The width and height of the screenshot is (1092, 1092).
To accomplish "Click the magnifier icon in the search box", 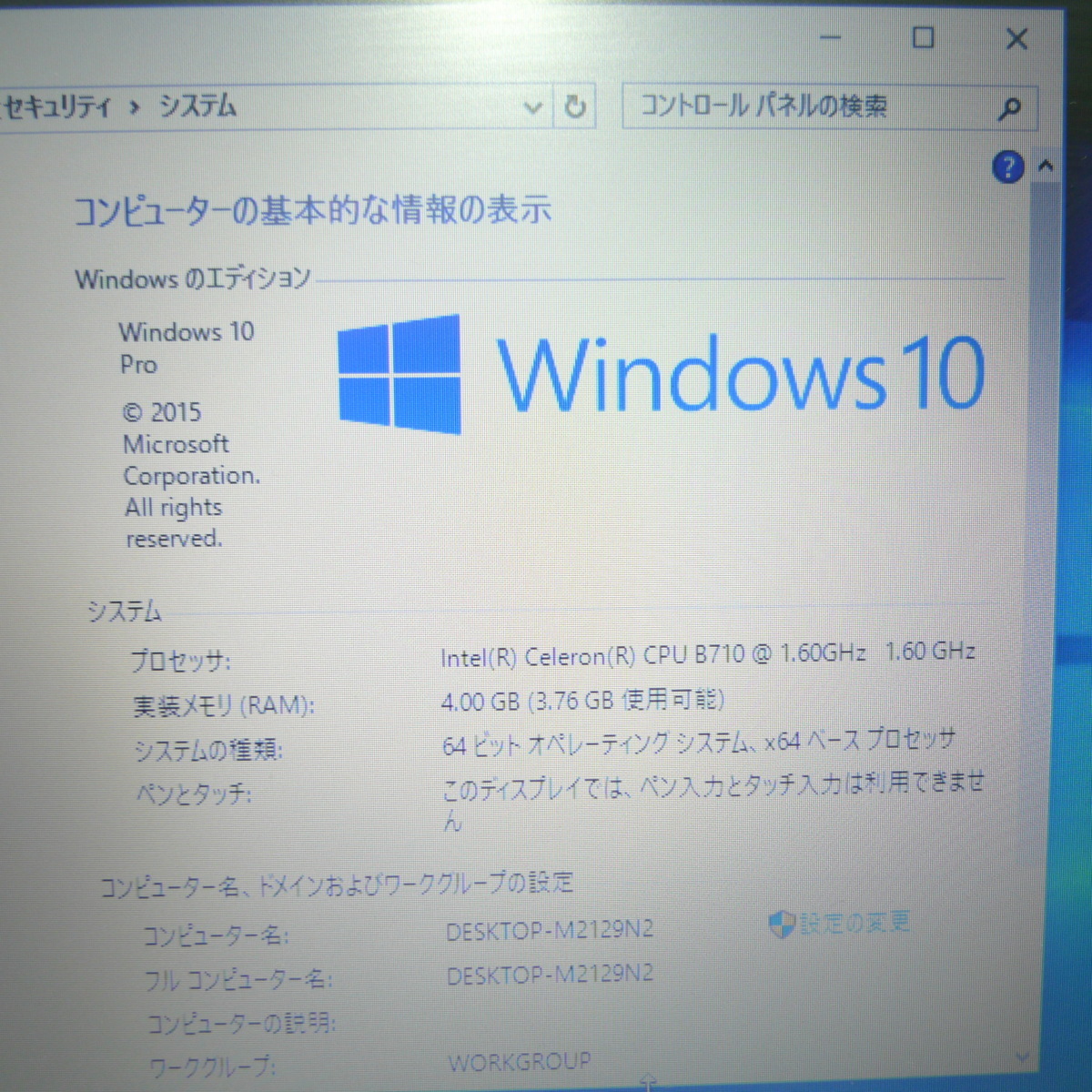I will pyautogui.click(x=1008, y=108).
